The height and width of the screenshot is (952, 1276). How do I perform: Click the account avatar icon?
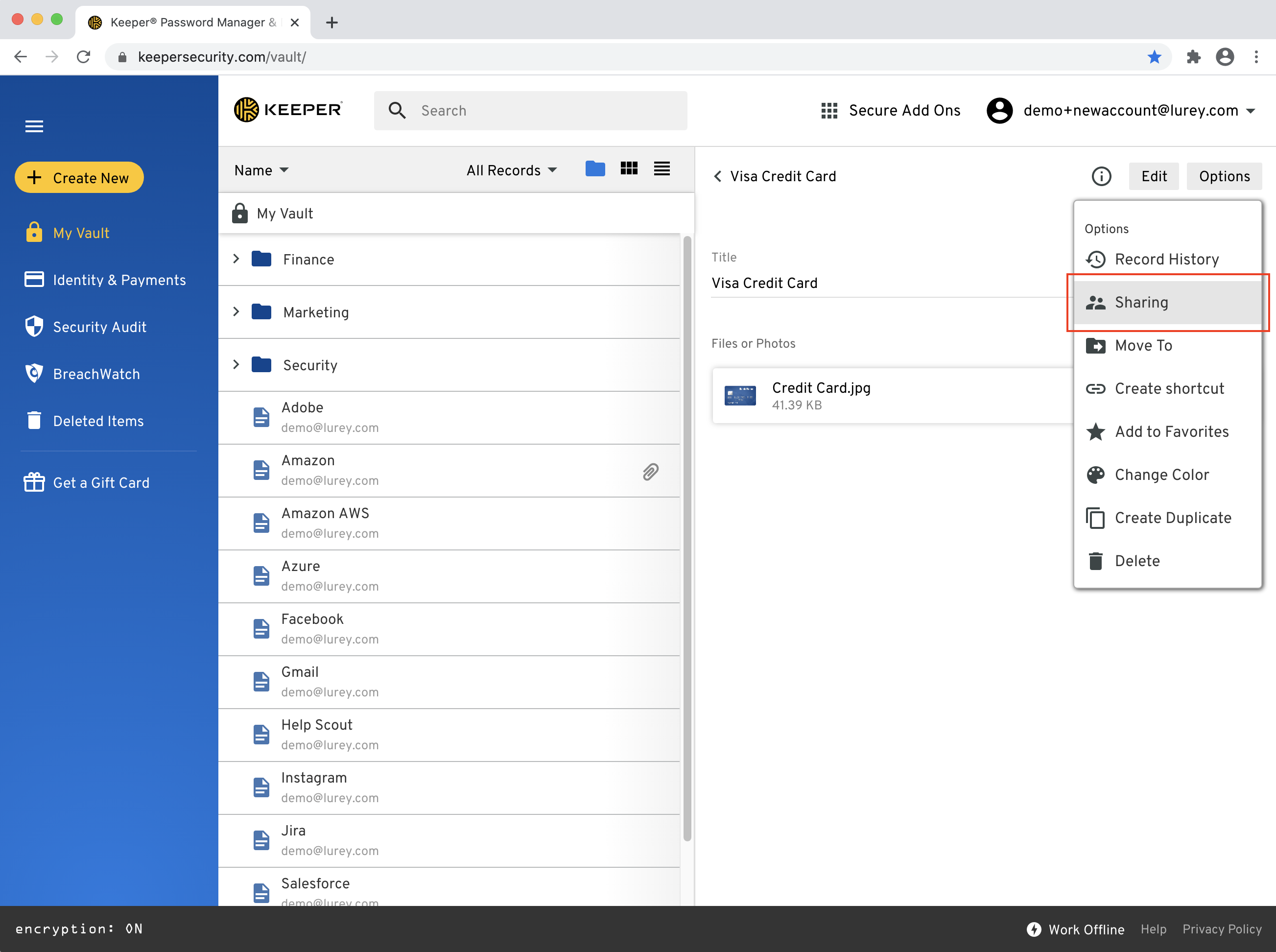click(999, 111)
